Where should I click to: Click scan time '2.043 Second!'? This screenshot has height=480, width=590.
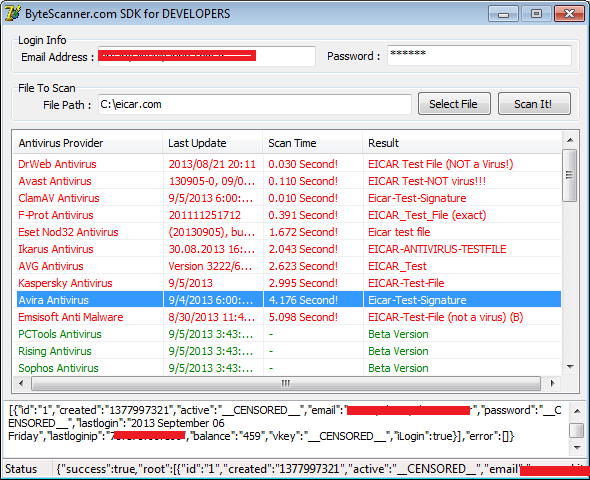[x=303, y=249]
